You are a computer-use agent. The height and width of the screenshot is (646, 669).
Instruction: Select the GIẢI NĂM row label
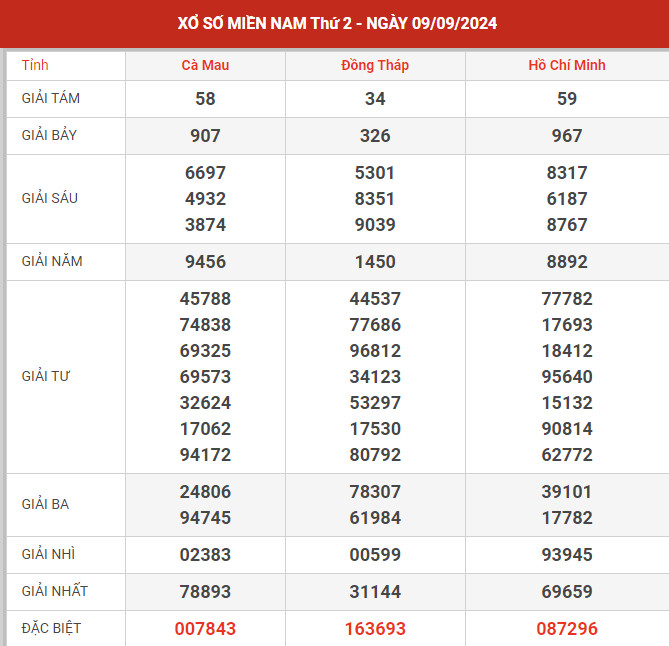[52, 261]
